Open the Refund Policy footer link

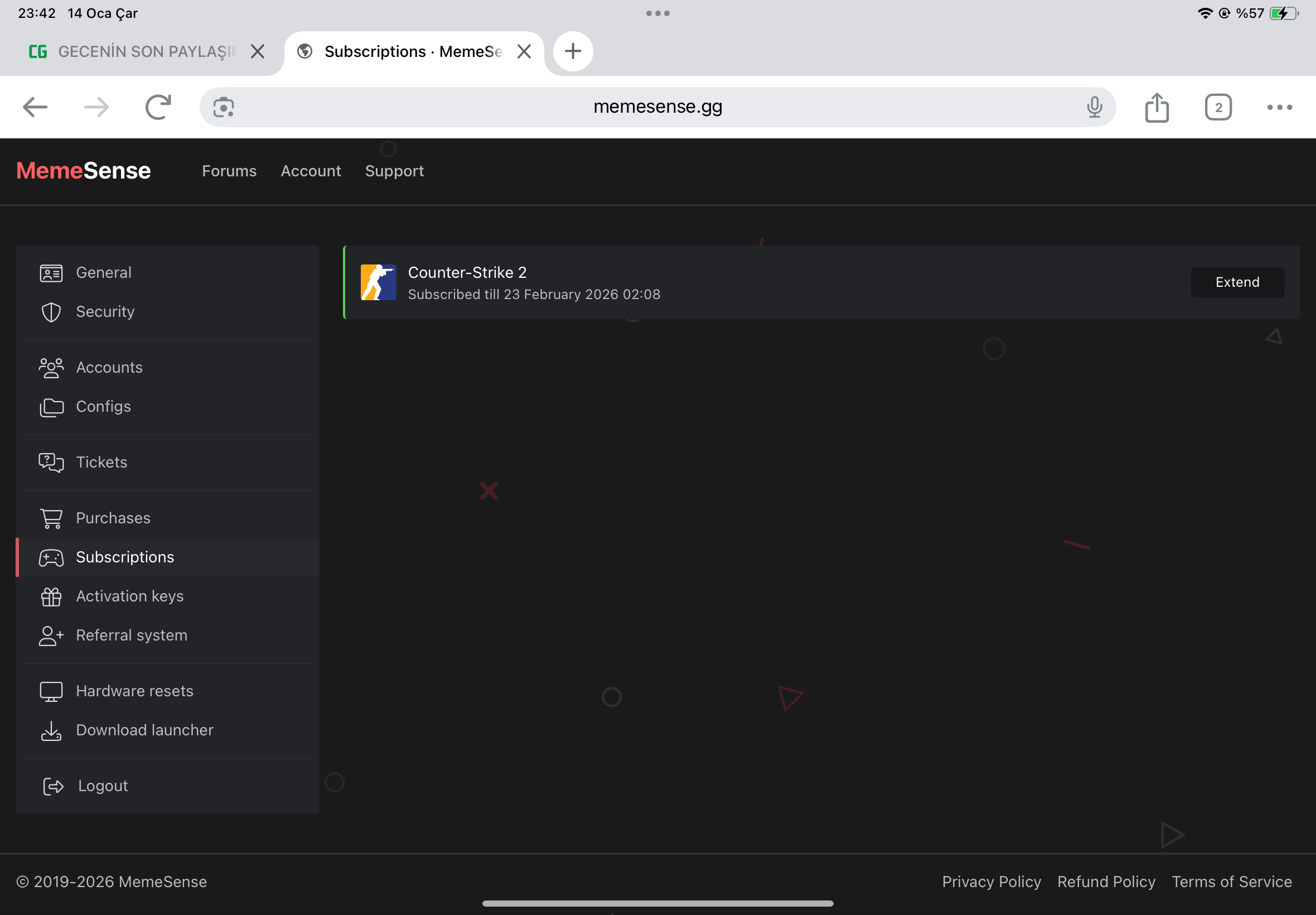(x=1106, y=882)
